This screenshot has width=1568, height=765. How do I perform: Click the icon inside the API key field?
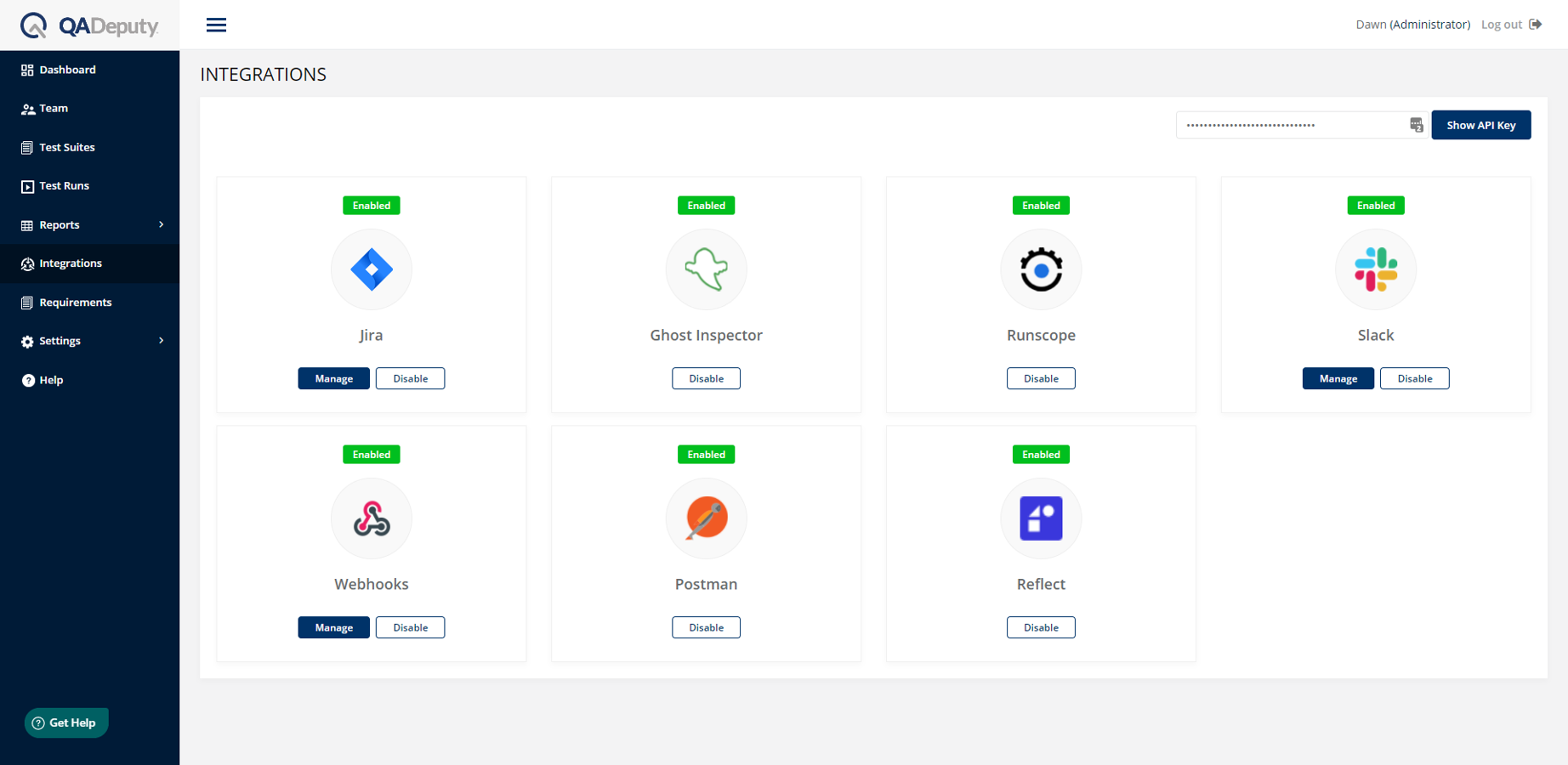tap(1416, 125)
